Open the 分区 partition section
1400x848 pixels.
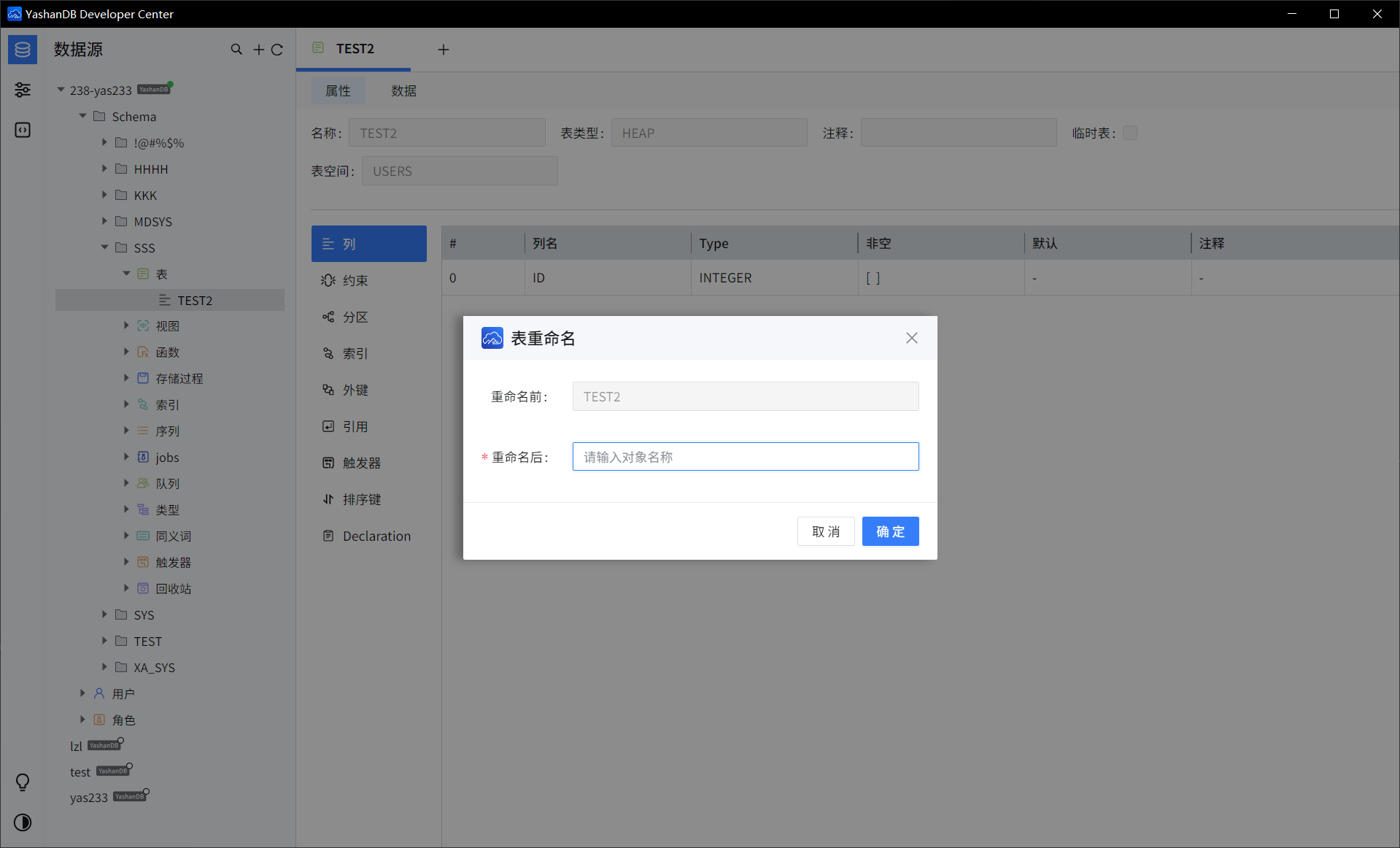click(x=369, y=317)
